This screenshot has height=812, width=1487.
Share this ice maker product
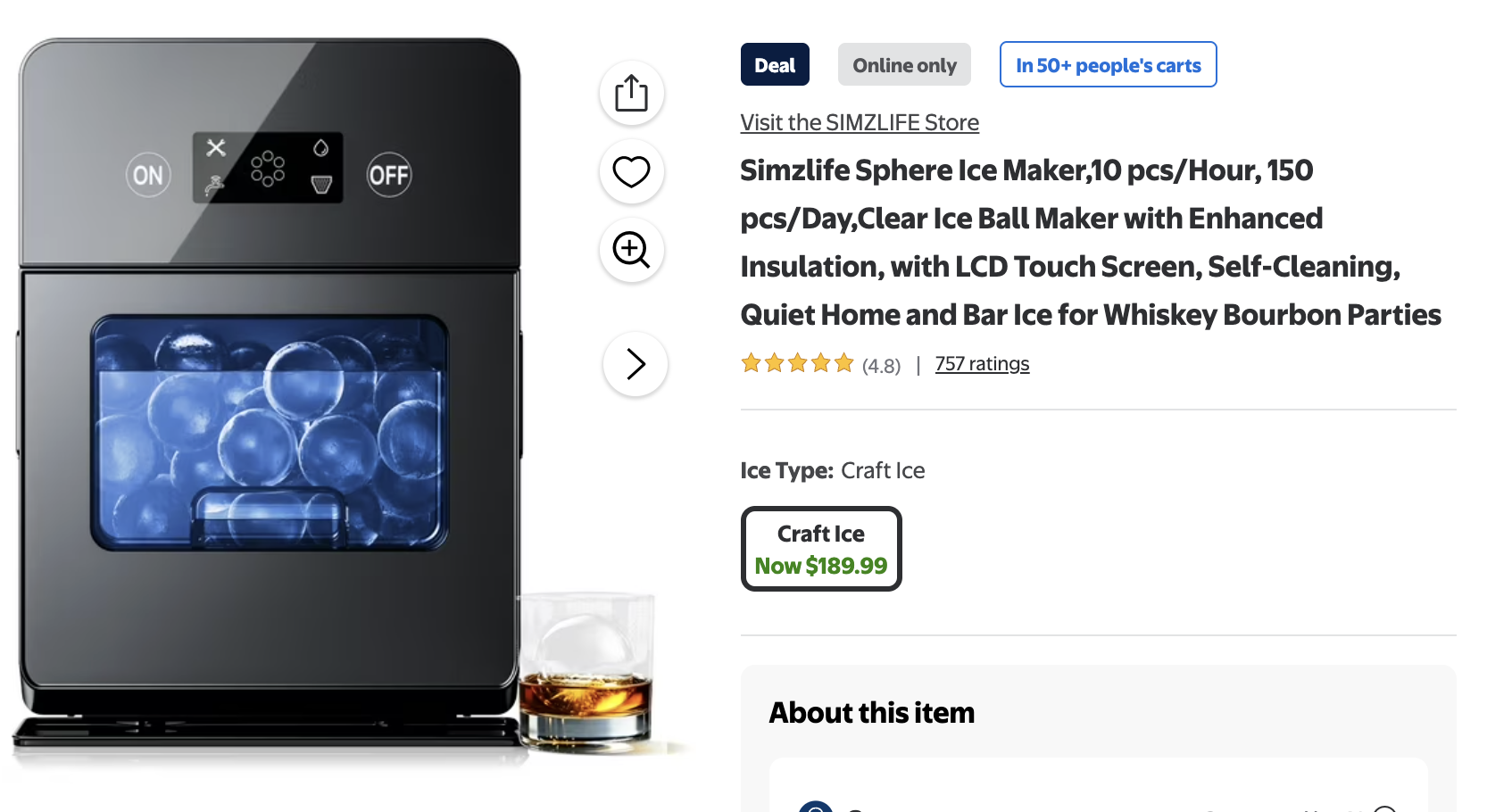631,93
